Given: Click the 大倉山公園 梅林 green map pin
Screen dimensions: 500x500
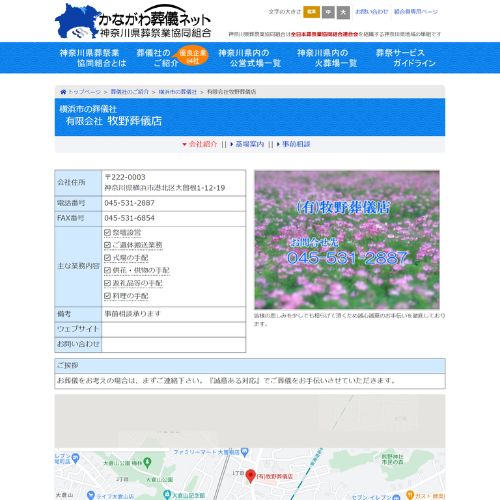Looking at the screenshot, I should pos(147,463).
